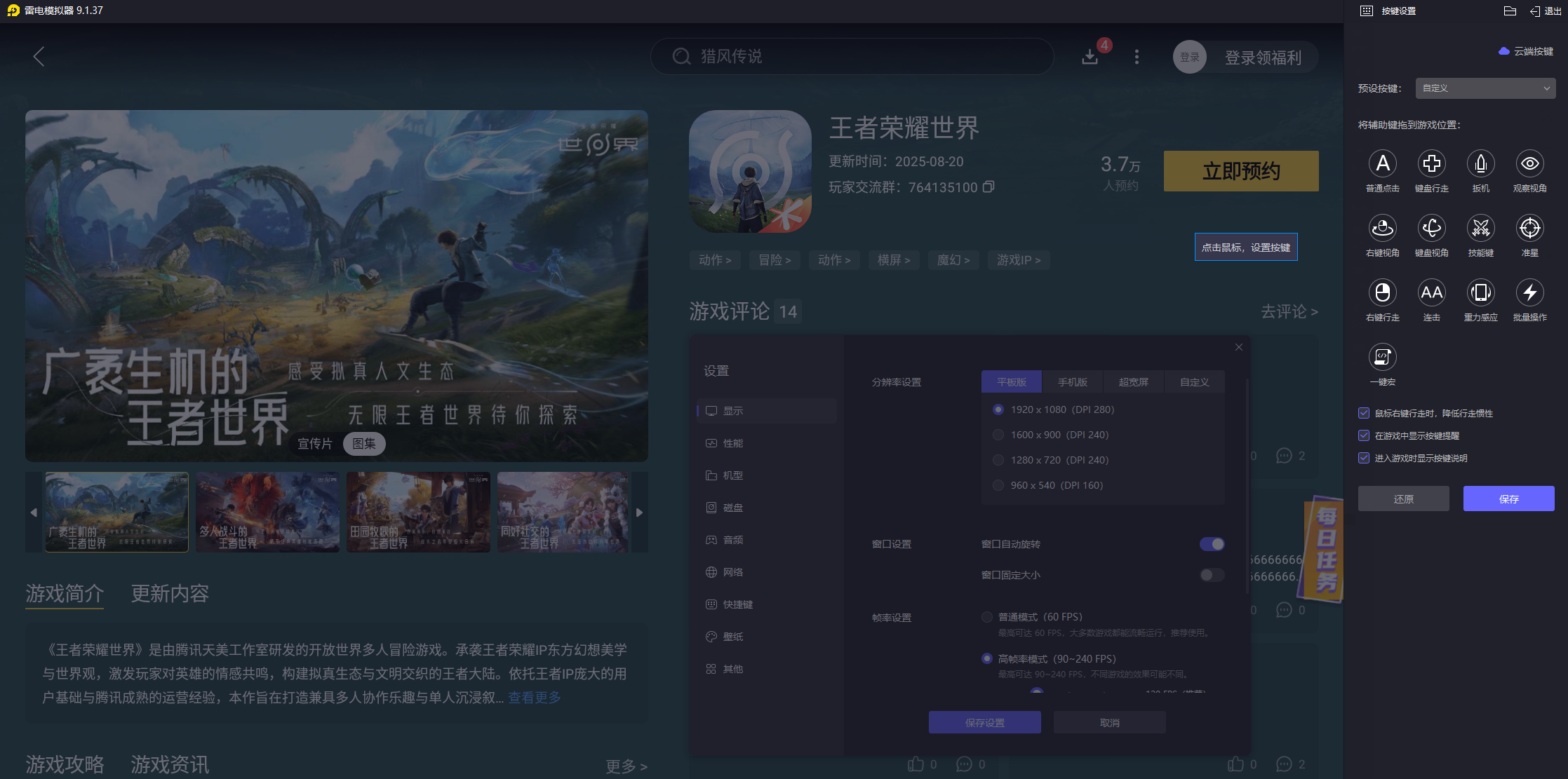Select 高帧率模式 (90~240 FPS) radio button

pyautogui.click(x=987, y=658)
